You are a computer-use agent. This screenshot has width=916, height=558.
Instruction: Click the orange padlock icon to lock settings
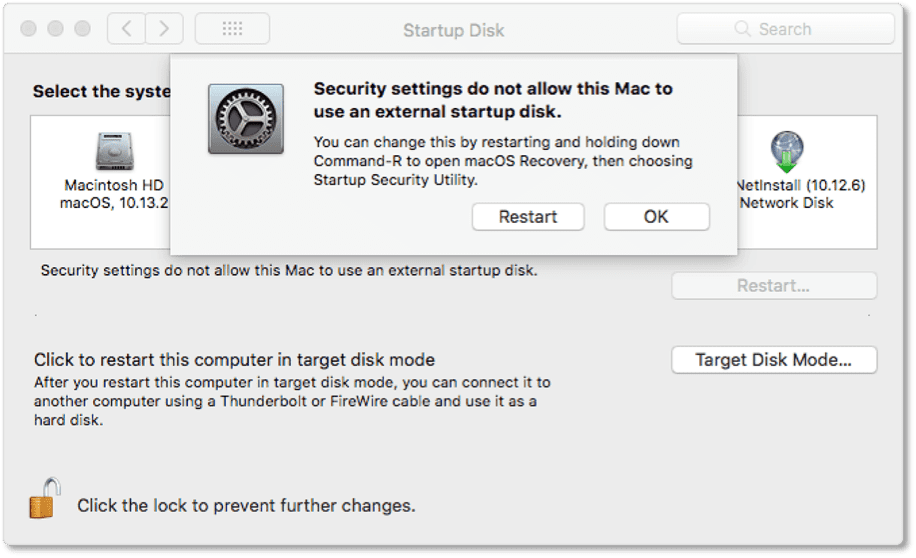coord(44,498)
